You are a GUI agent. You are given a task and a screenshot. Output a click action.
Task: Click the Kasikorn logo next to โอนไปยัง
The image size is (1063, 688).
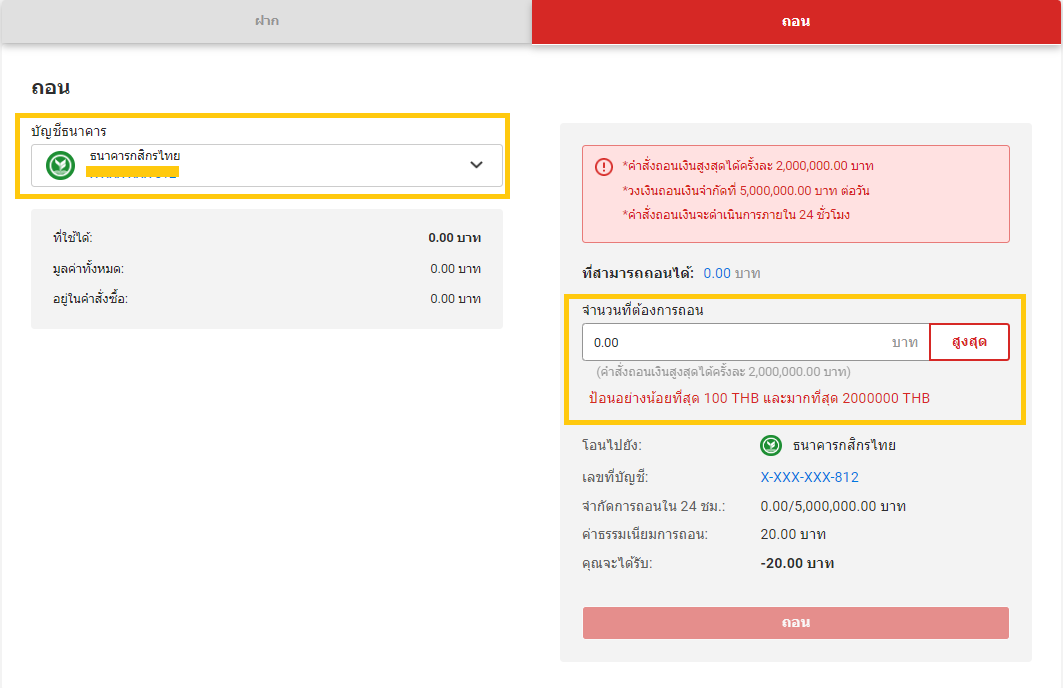click(771, 445)
